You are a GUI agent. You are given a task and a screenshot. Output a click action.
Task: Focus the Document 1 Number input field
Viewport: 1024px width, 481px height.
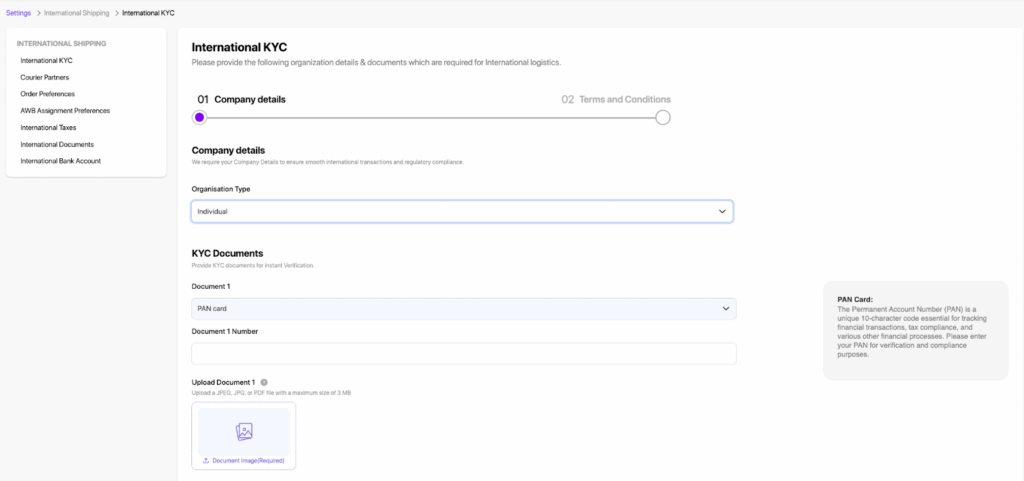tap(463, 354)
